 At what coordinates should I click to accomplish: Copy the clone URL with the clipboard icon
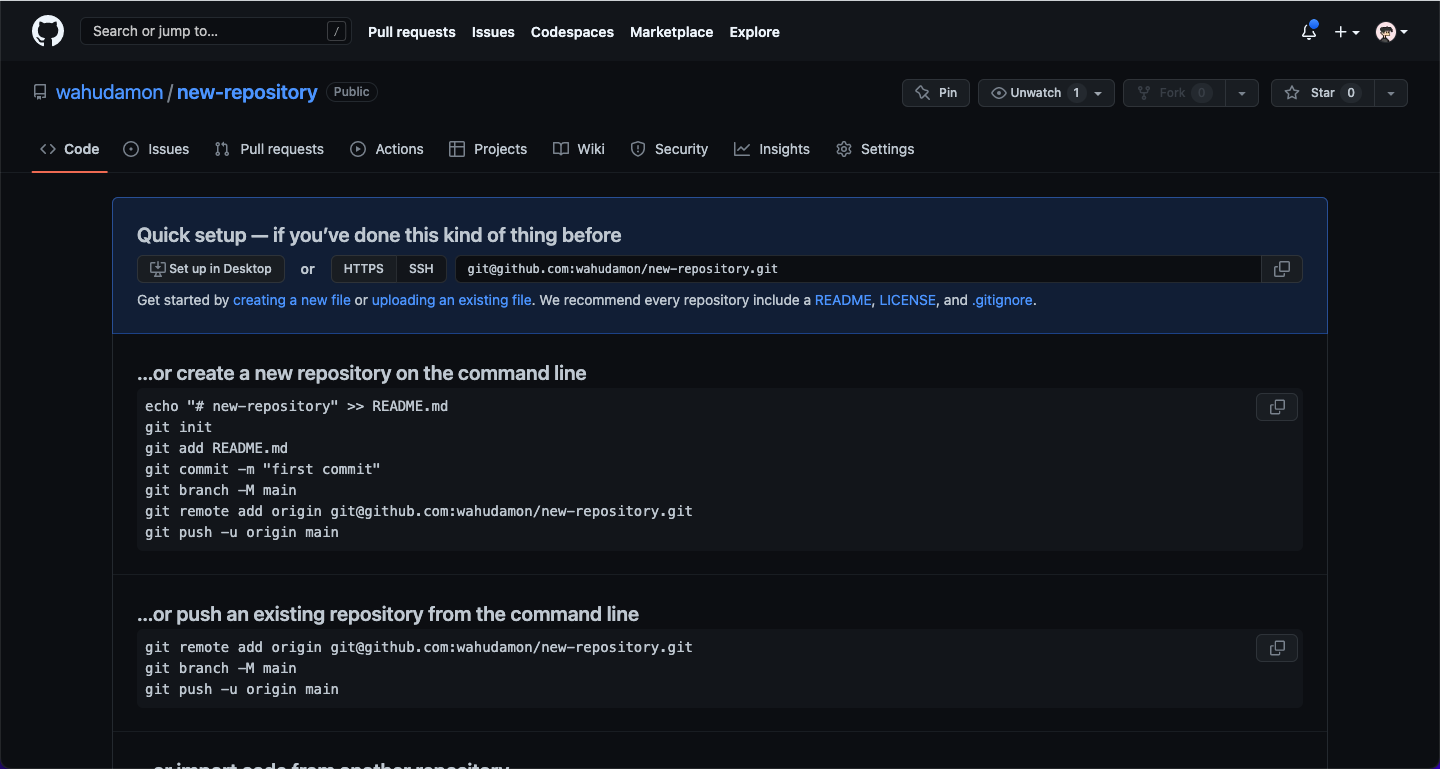(x=1282, y=269)
